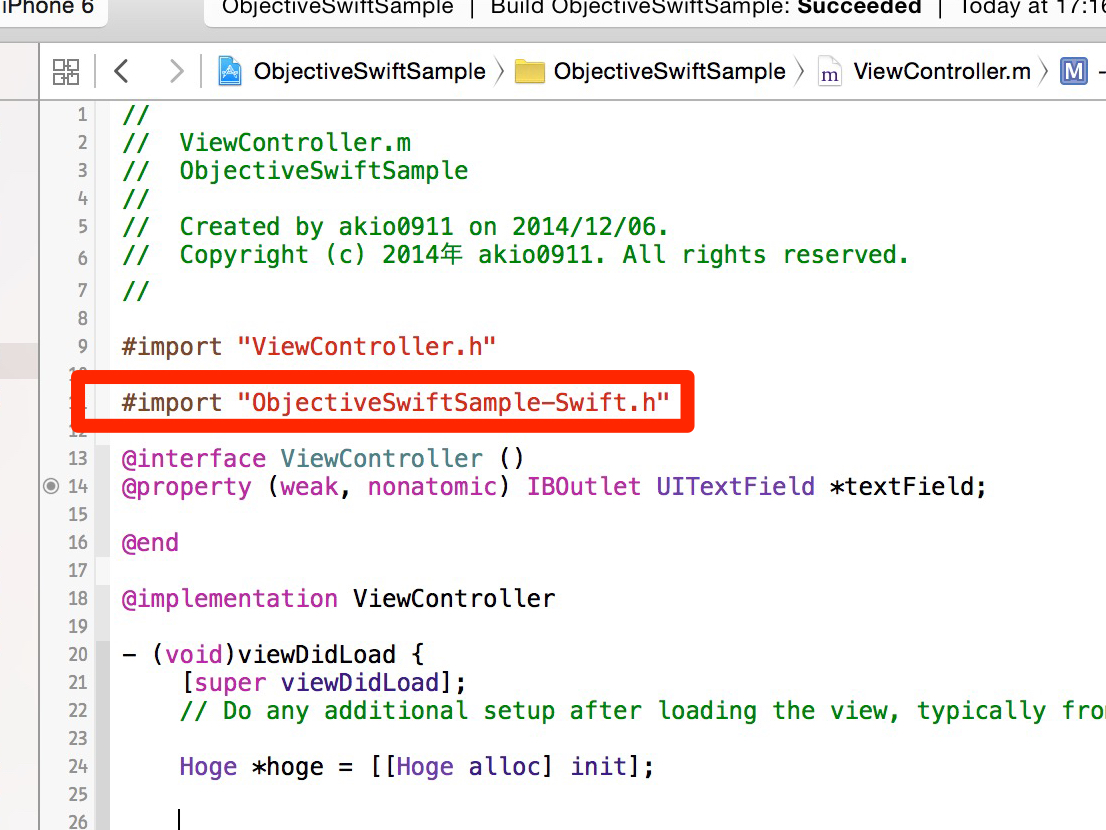Click the ObjectiveSwiftSample project icon in breadcrumb

[x=230, y=71]
